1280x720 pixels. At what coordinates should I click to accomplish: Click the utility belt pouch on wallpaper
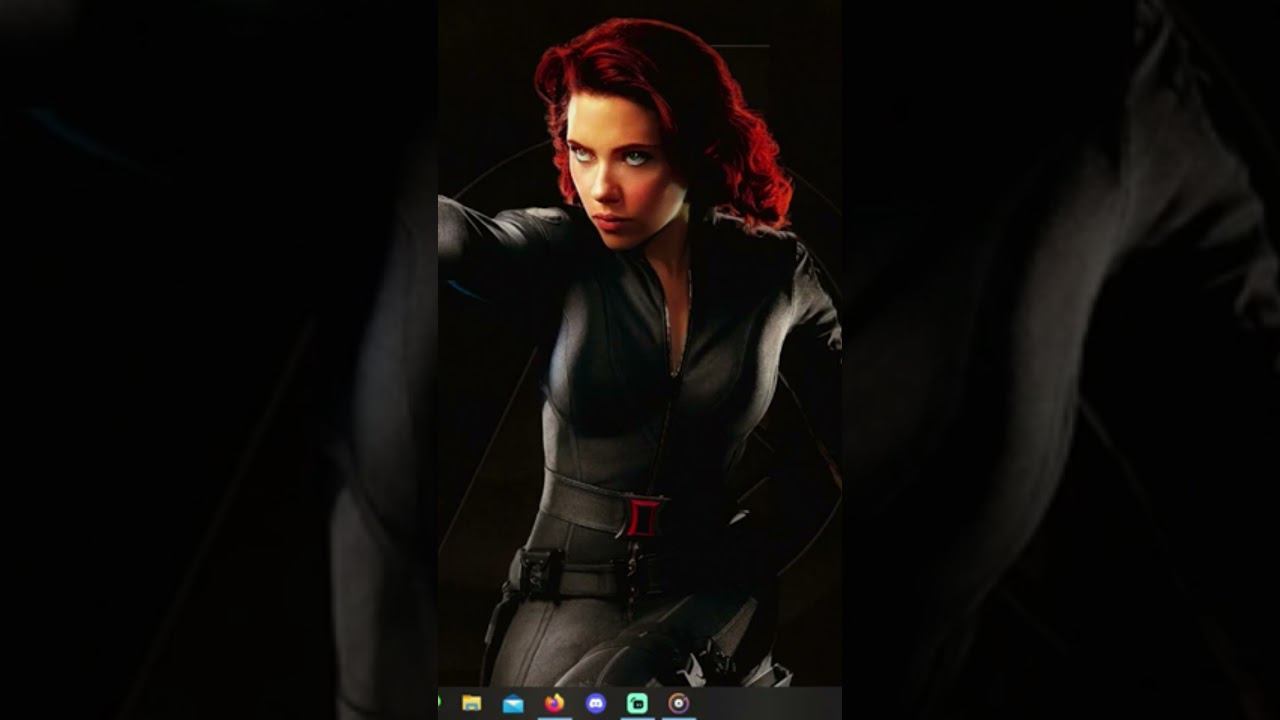point(539,574)
